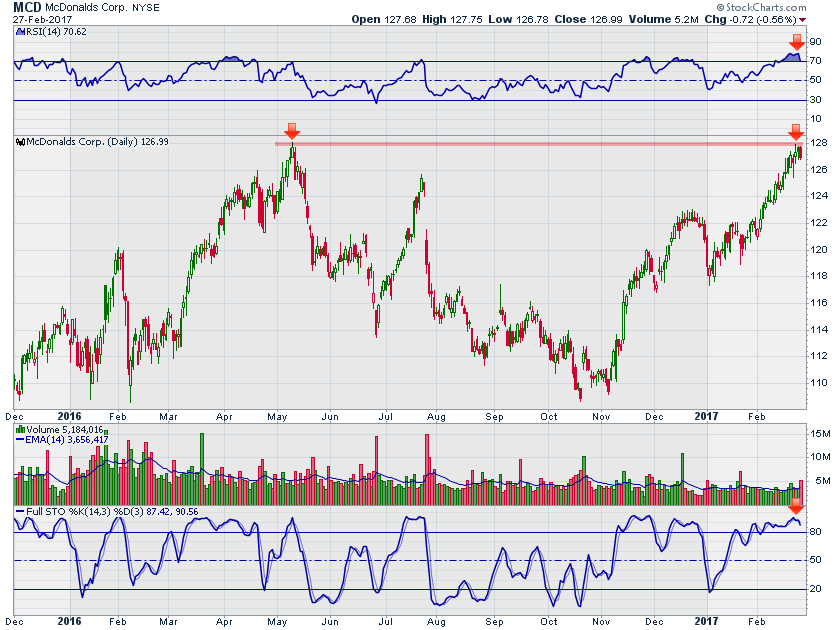Click the MCD ticker symbol
This screenshot has width=835, height=630.
(x=27, y=7)
